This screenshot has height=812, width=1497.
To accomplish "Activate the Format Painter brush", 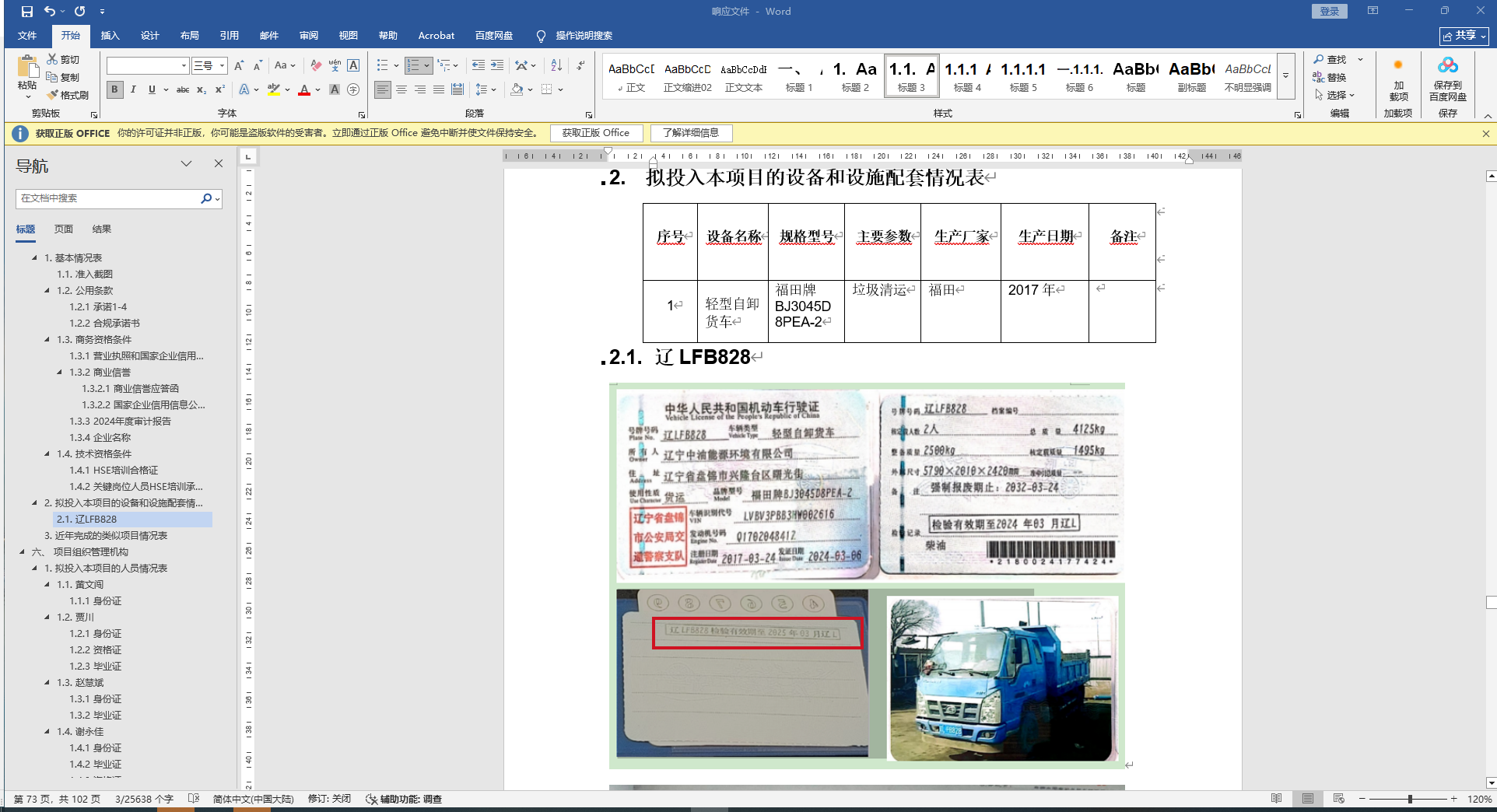I will click(x=68, y=95).
